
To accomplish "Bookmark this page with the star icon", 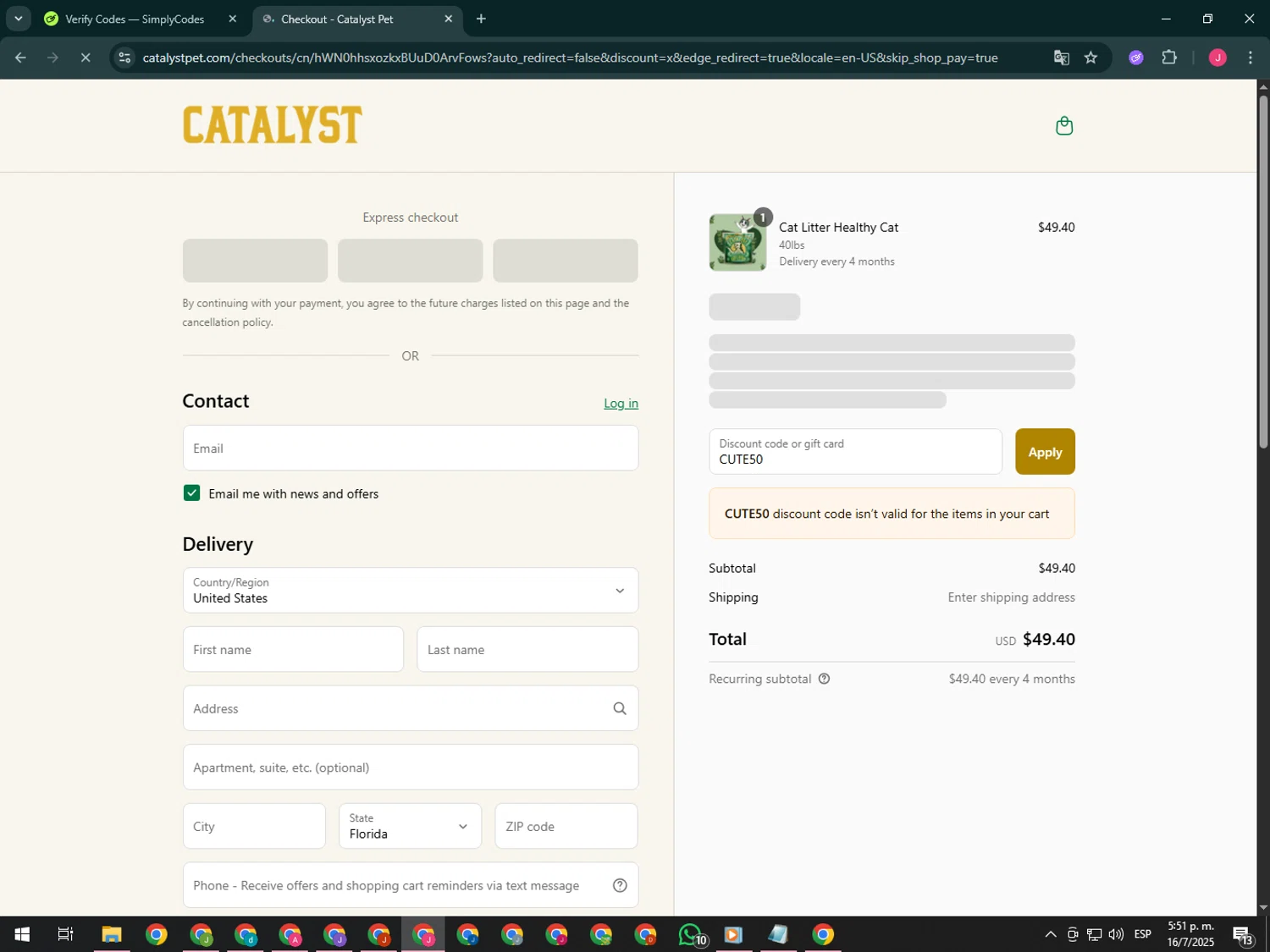I will [1091, 58].
